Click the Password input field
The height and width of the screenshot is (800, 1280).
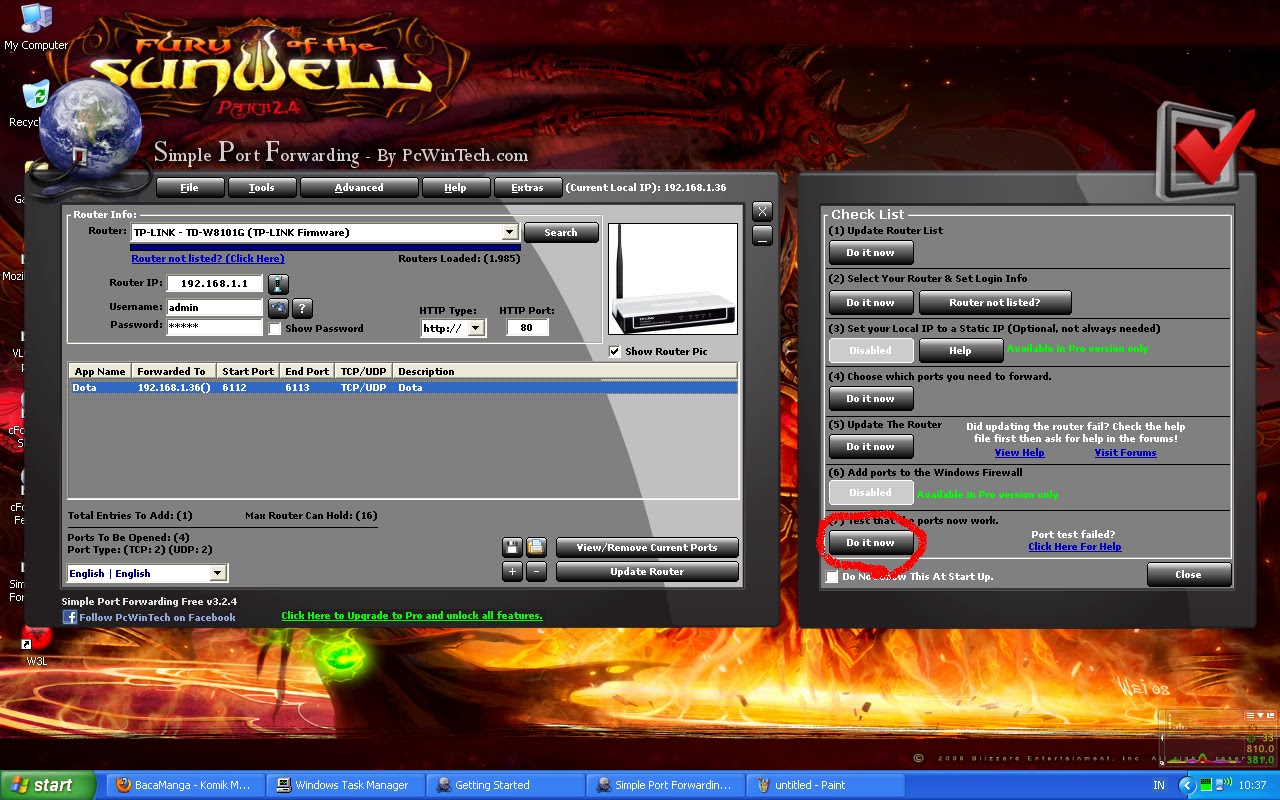[x=215, y=326]
